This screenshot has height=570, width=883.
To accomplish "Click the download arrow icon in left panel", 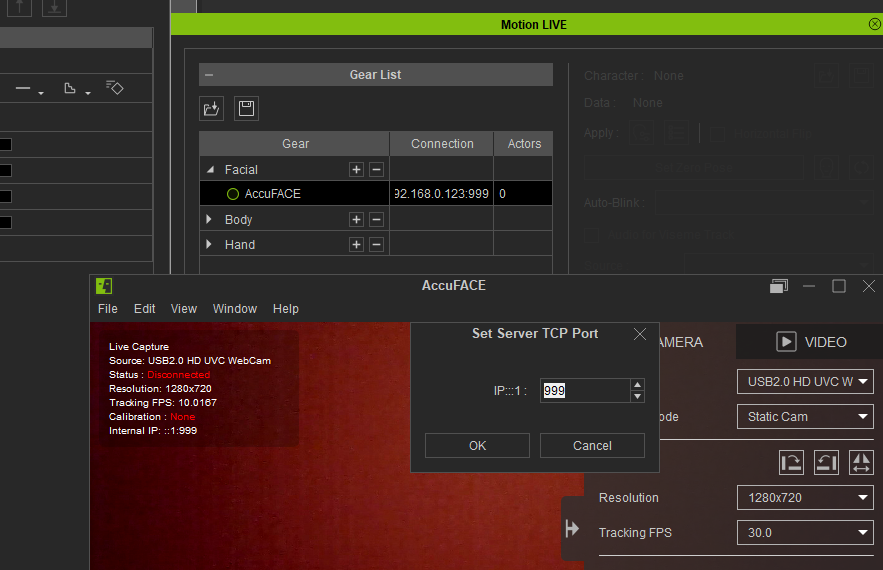I will click(55, 7).
